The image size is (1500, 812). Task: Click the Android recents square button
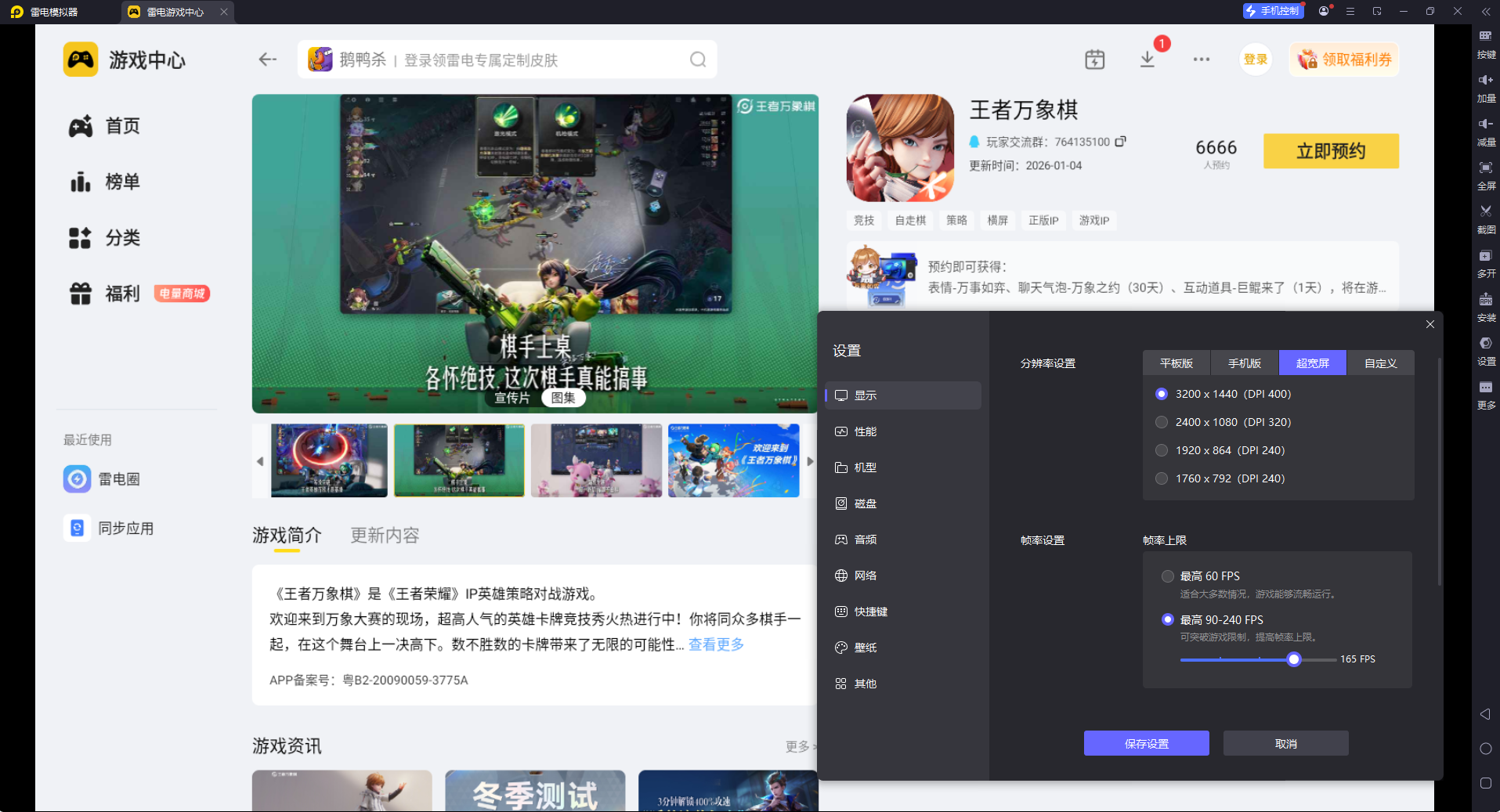coord(1485,783)
